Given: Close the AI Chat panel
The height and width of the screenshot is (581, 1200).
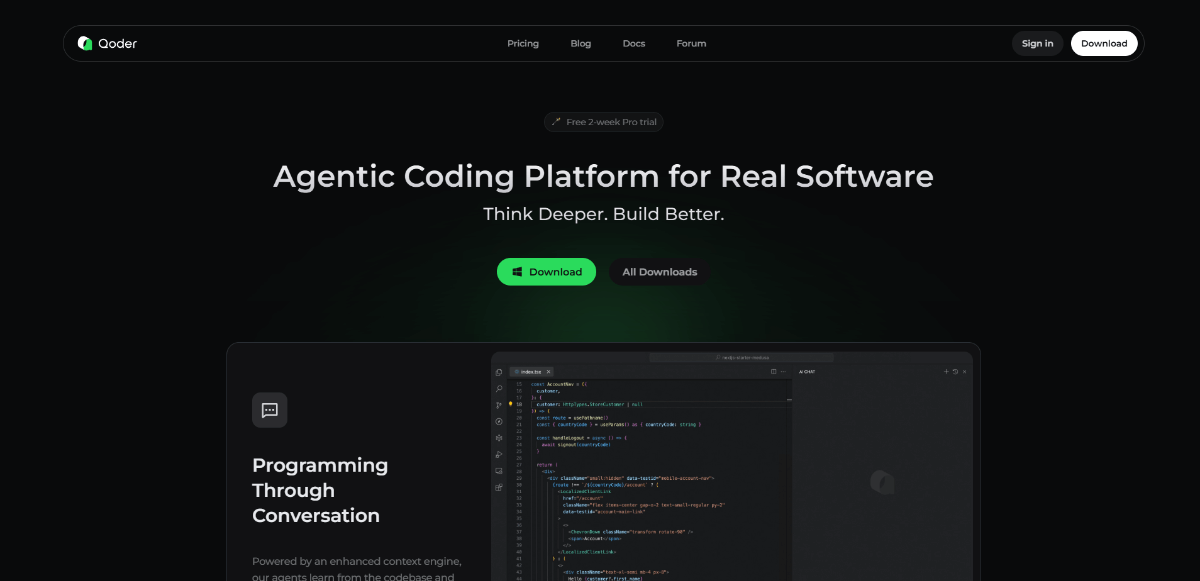Looking at the screenshot, I should 964,372.
